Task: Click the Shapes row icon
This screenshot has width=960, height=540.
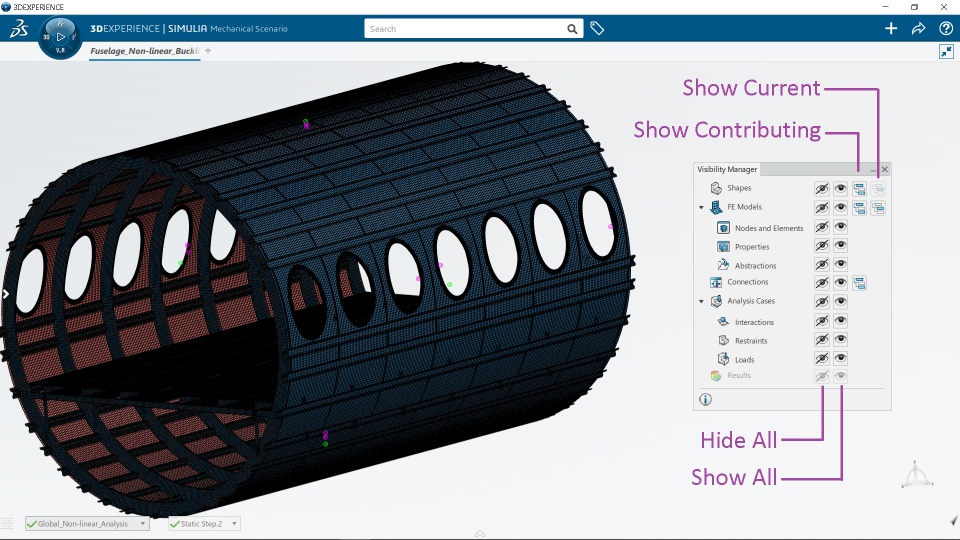Action: pos(716,188)
